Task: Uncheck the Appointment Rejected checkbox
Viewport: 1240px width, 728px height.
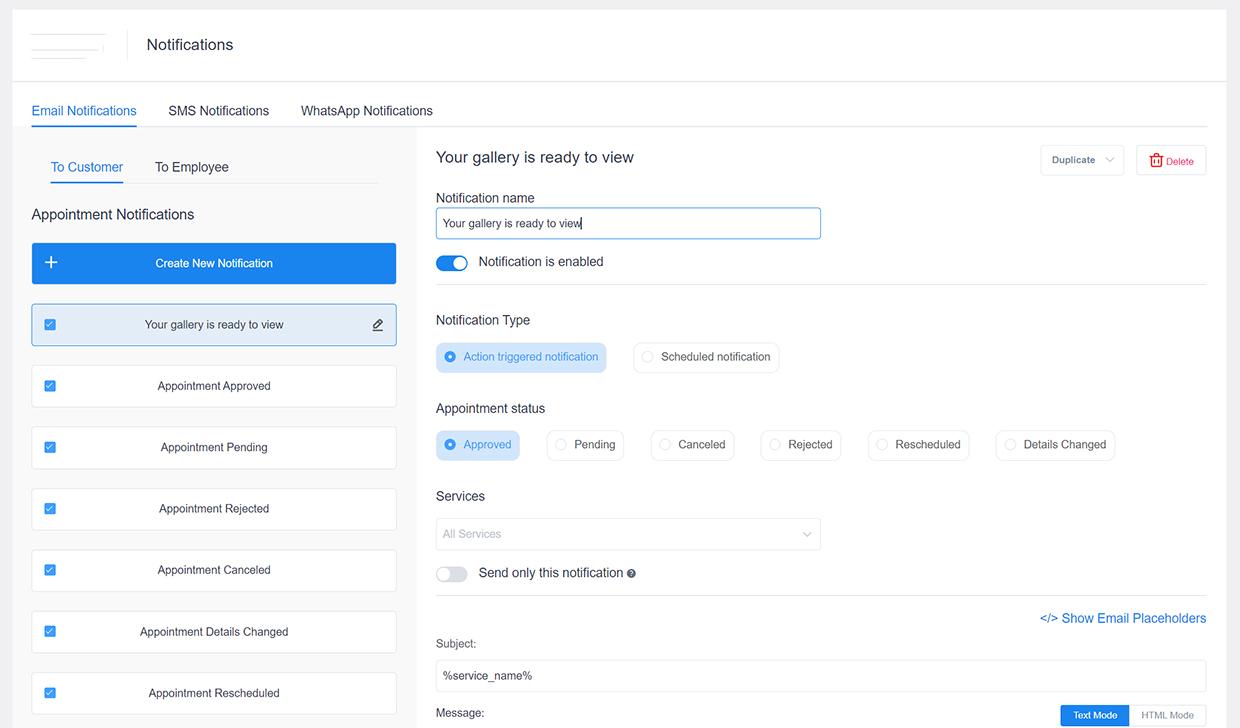Action: pos(50,509)
